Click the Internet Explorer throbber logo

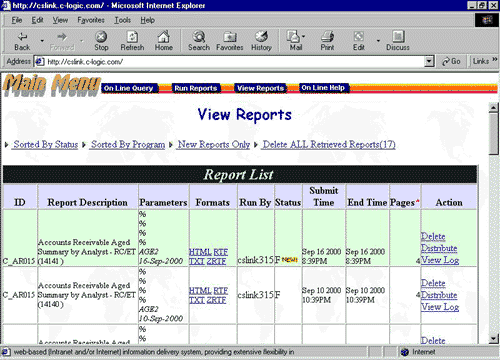point(486,20)
